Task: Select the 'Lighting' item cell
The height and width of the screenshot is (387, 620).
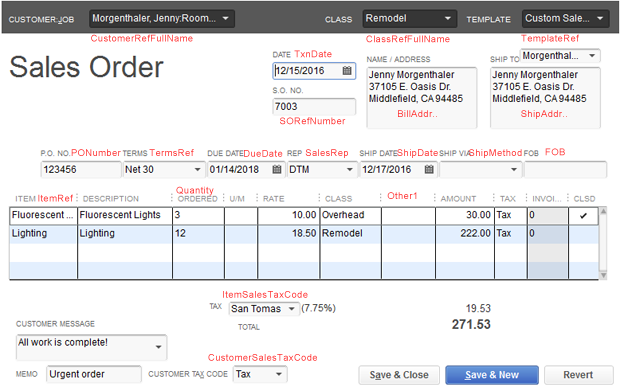Action: (x=43, y=234)
